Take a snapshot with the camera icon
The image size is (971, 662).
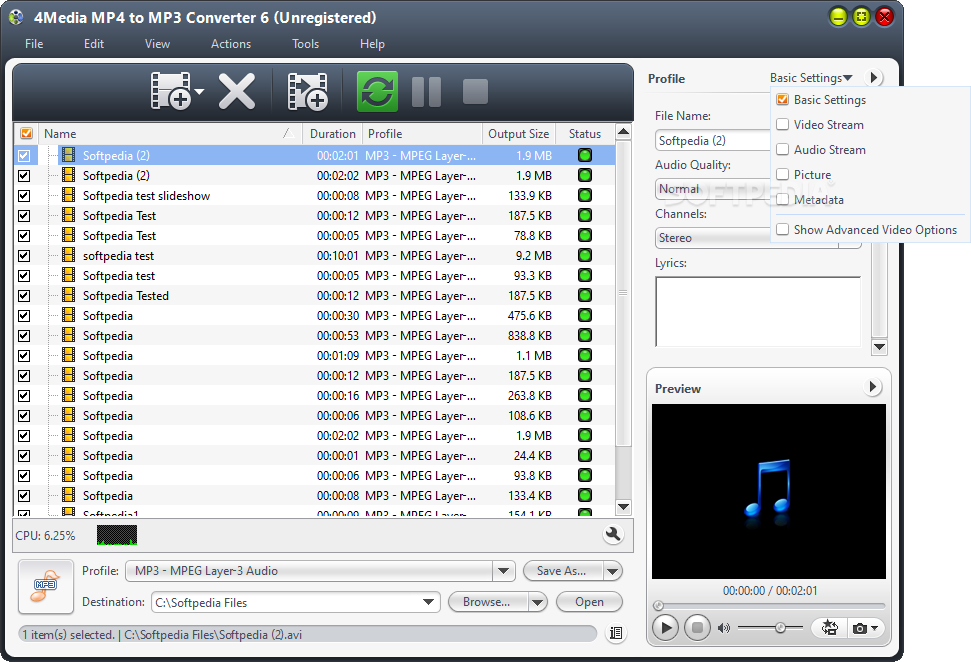pyautogui.click(x=860, y=629)
